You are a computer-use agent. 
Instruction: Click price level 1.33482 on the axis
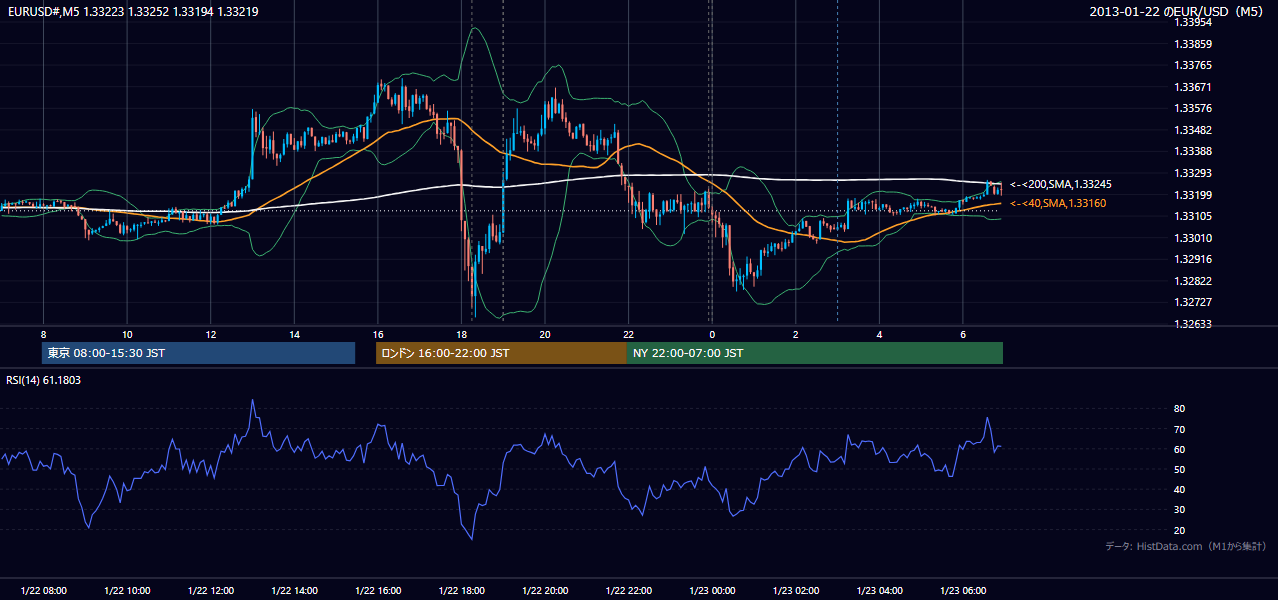click(1193, 130)
